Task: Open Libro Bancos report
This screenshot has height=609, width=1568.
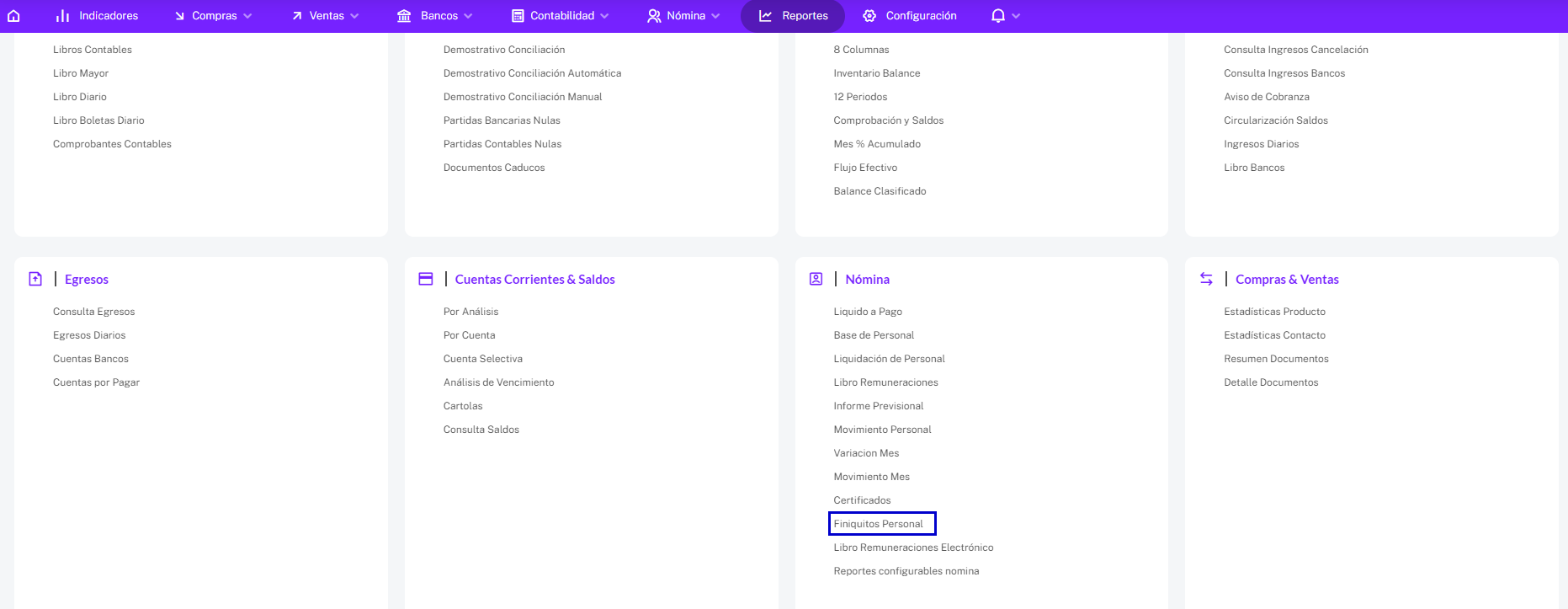Action: point(1254,168)
